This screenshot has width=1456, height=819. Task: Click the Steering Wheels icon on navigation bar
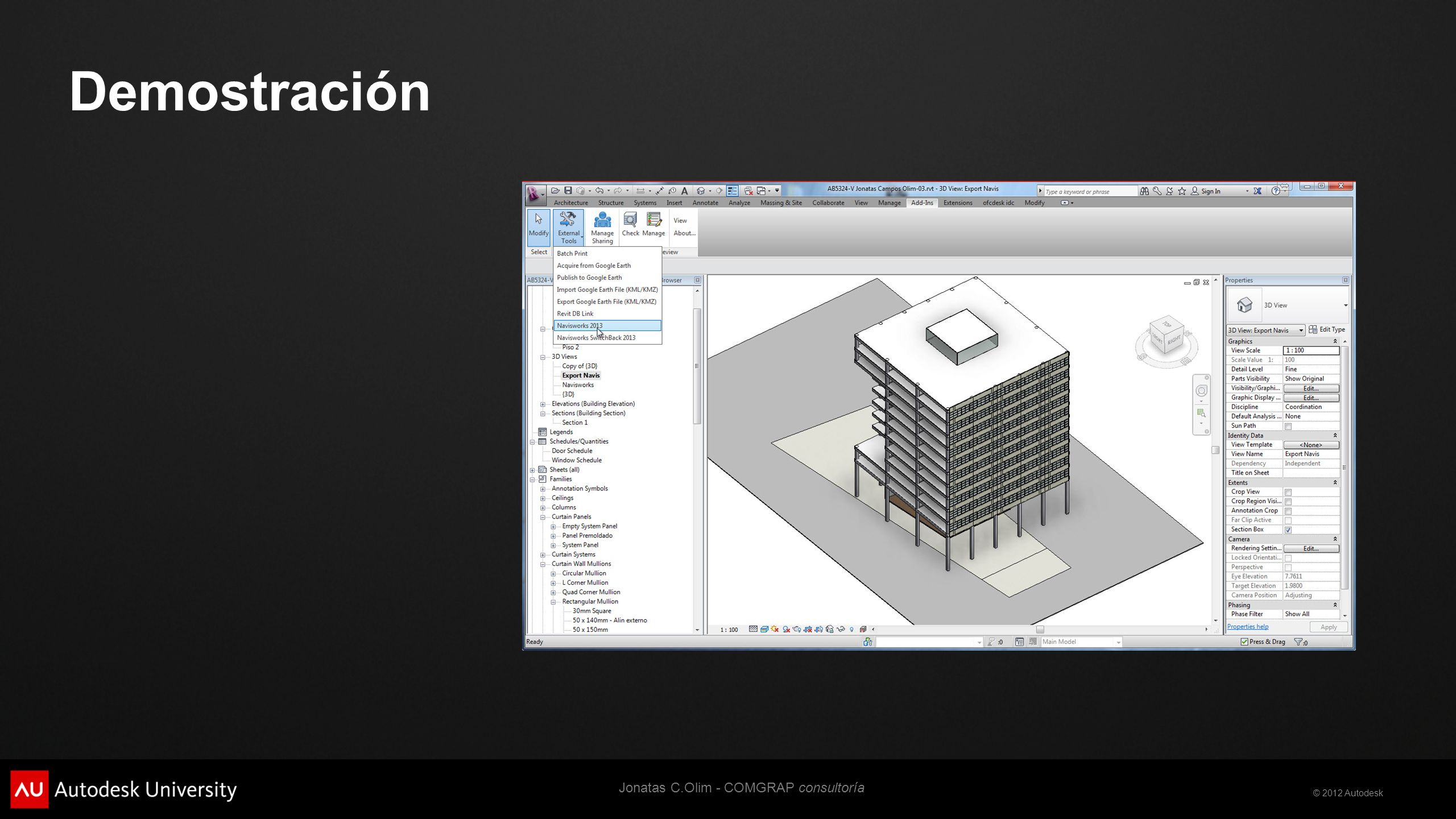click(x=1201, y=391)
